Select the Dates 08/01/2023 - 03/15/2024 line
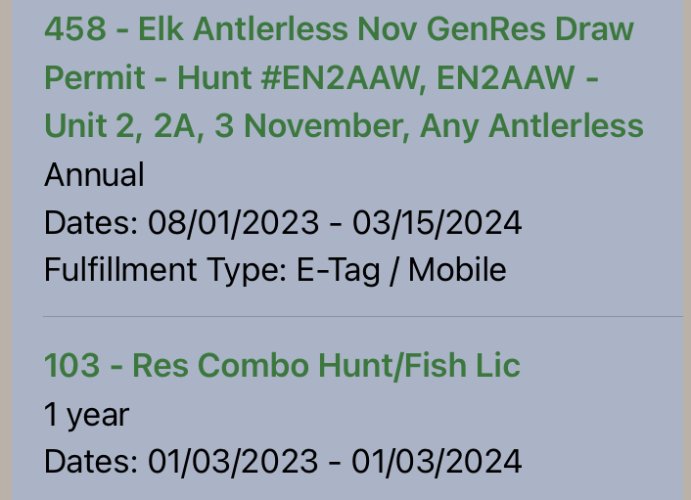The width and height of the screenshot is (691, 500). 283,222
